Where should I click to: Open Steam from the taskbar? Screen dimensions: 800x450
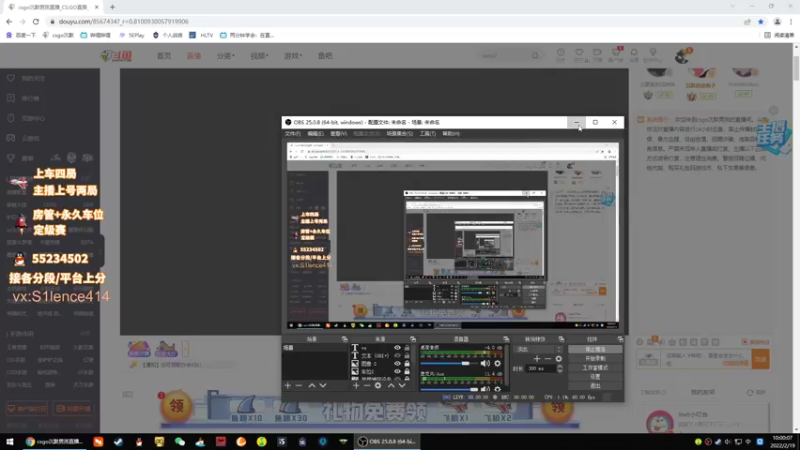[x=118, y=441]
